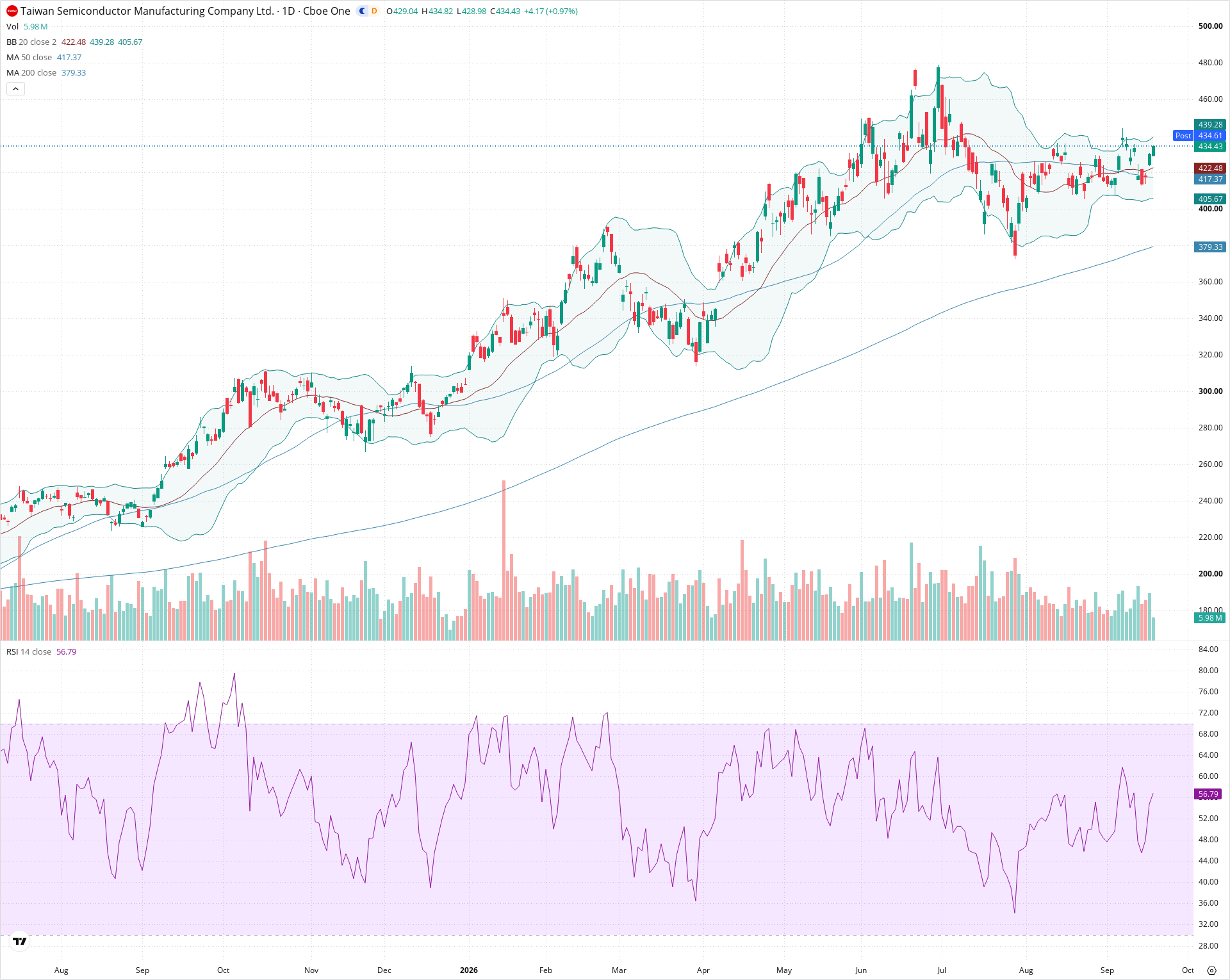Click the Vol value 5.98 M in legend
Image resolution: width=1230 pixels, height=980 pixels.
click(36, 26)
